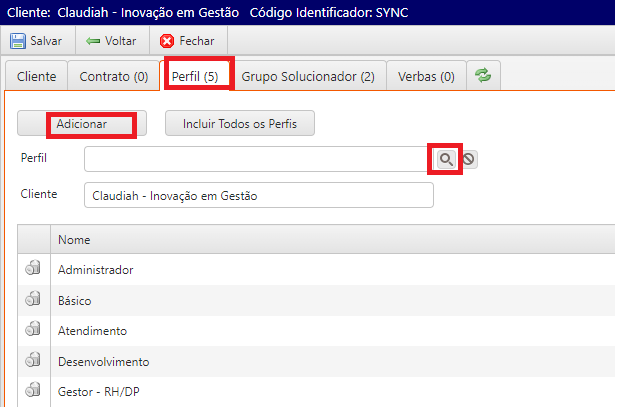The height and width of the screenshot is (407, 617).
Task: Click the icon beside Gestor - RH/DP row
Action: pos(33,390)
